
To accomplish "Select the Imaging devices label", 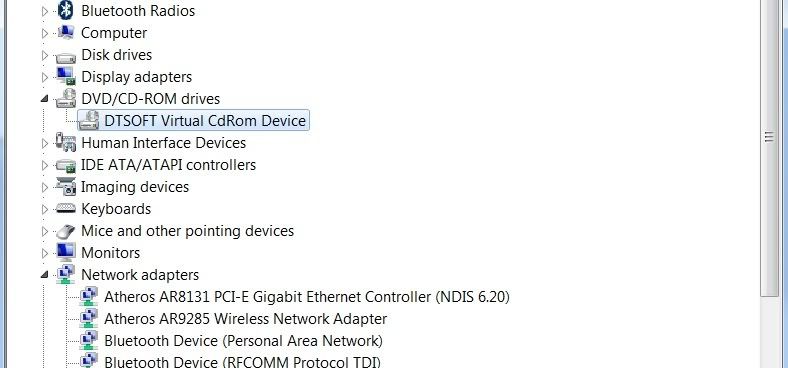I will 135,187.
